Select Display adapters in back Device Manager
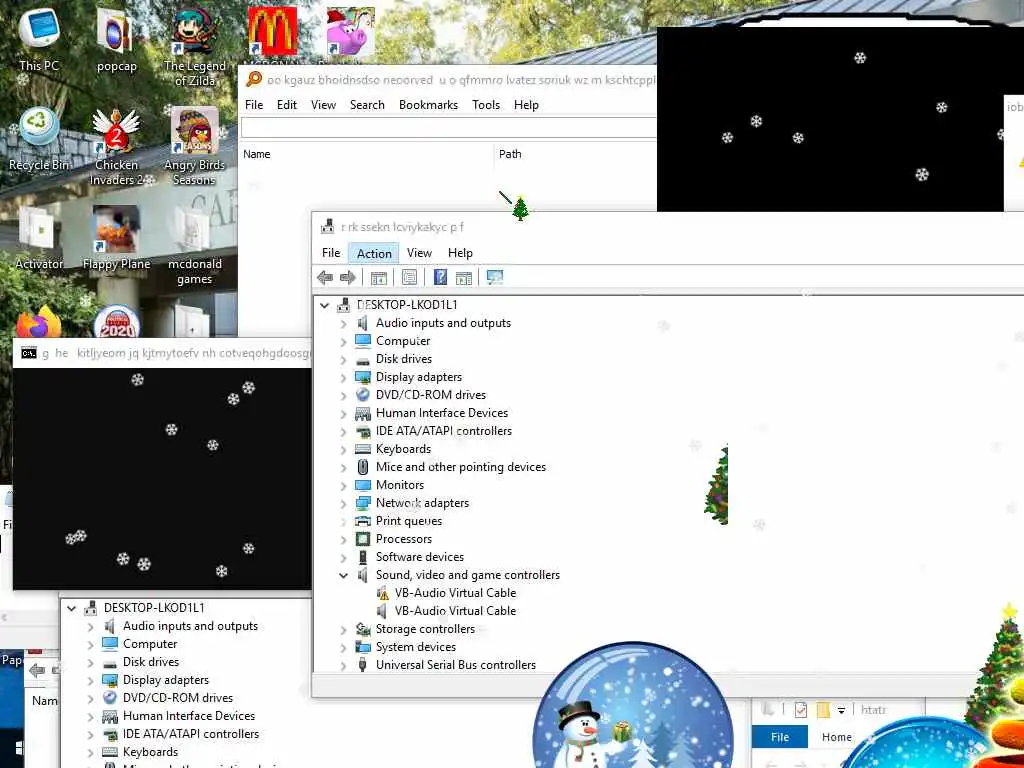1024x768 pixels. [166, 680]
